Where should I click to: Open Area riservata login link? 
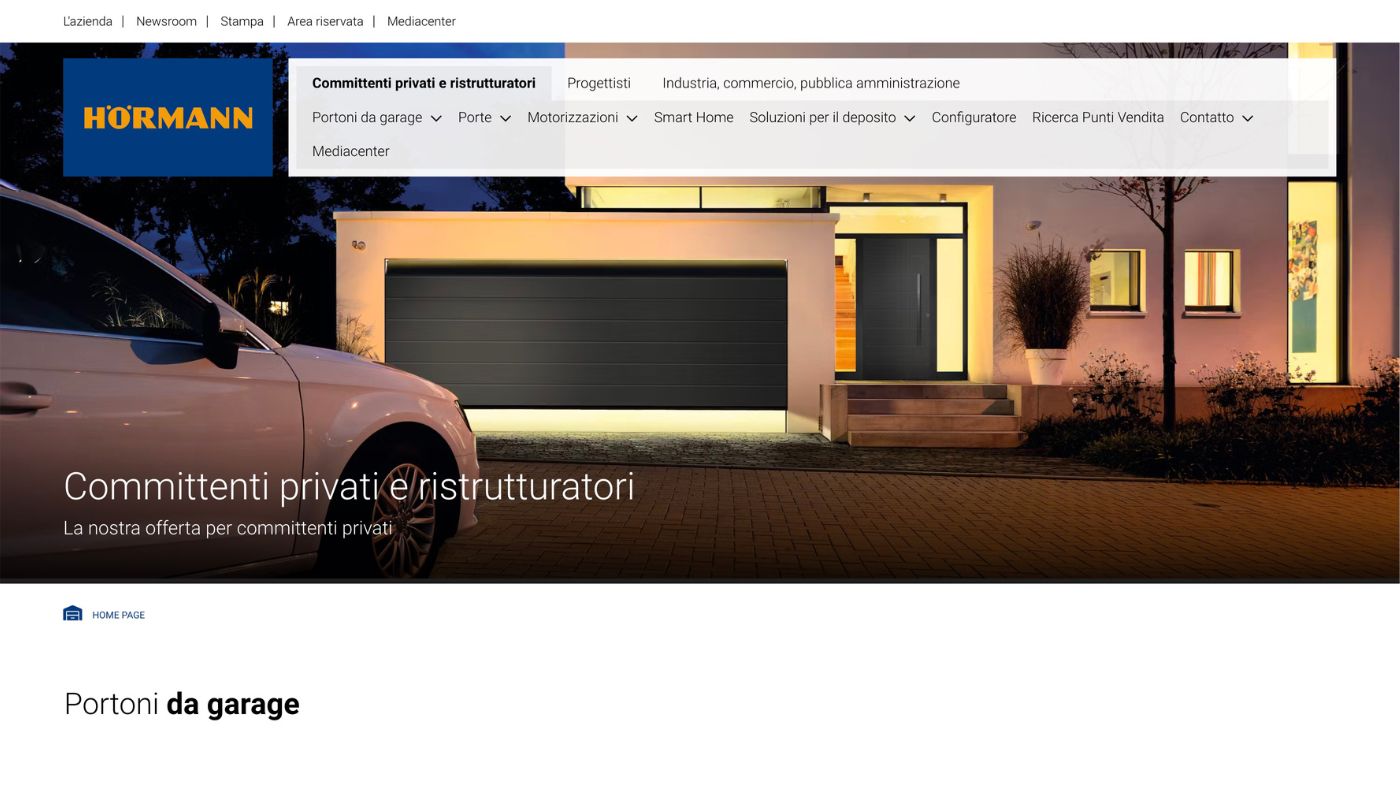325,21
